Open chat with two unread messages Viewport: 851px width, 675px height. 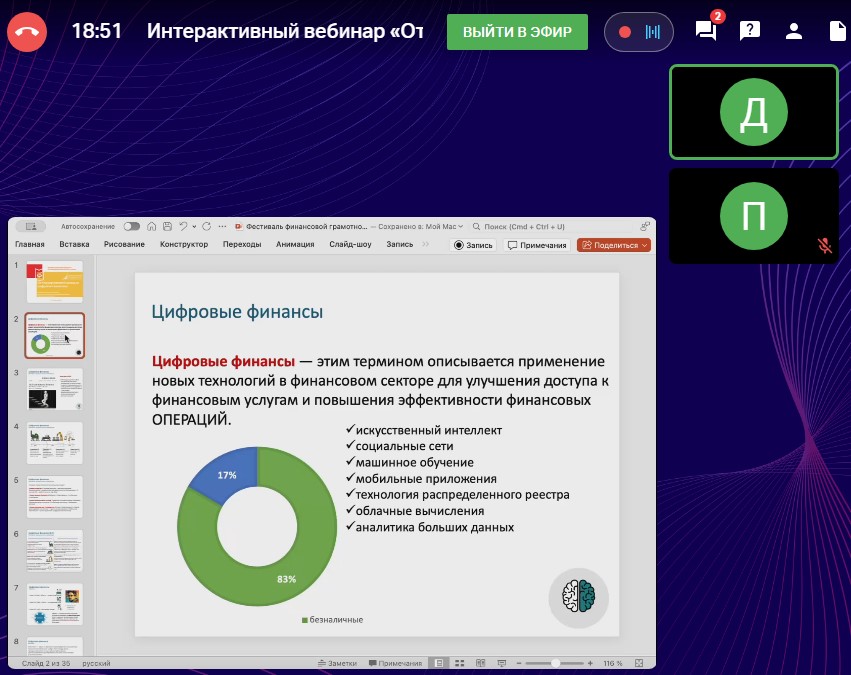coord(706,31)
